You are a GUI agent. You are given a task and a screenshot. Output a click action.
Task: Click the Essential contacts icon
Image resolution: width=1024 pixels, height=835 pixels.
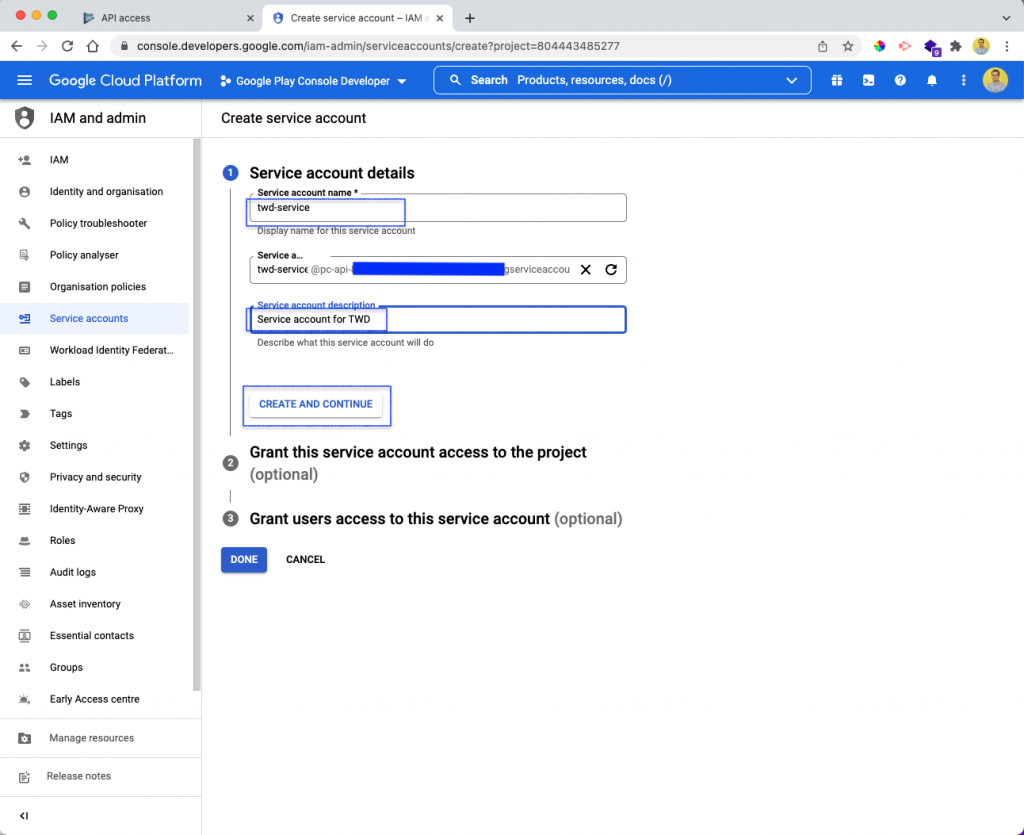tap(24, 636)
